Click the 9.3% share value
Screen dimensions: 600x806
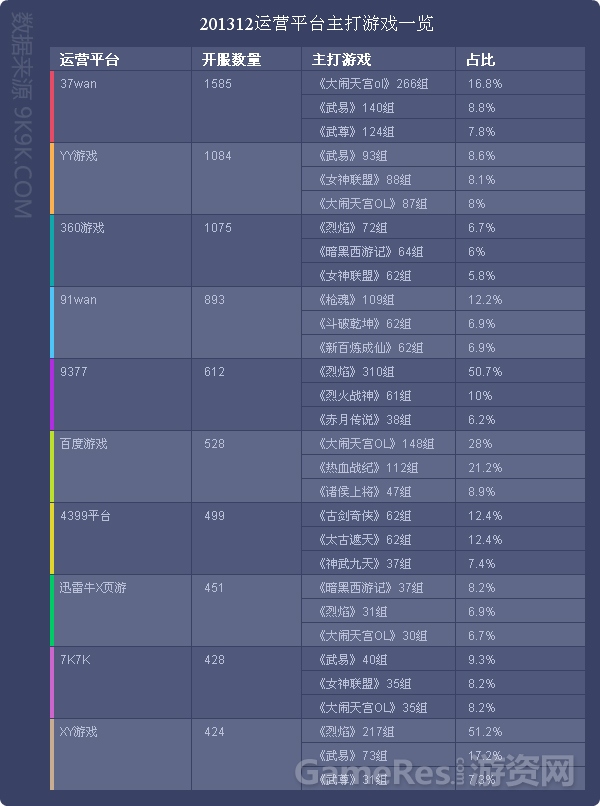482,660
